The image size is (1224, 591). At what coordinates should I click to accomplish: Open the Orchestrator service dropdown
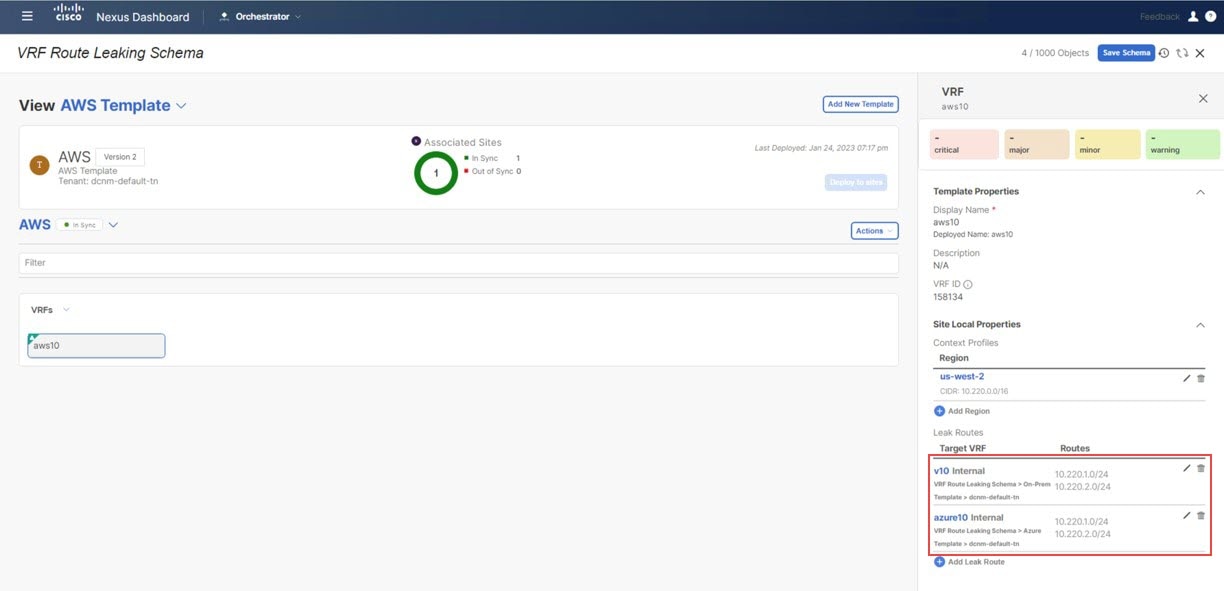(x=260, y=16)
